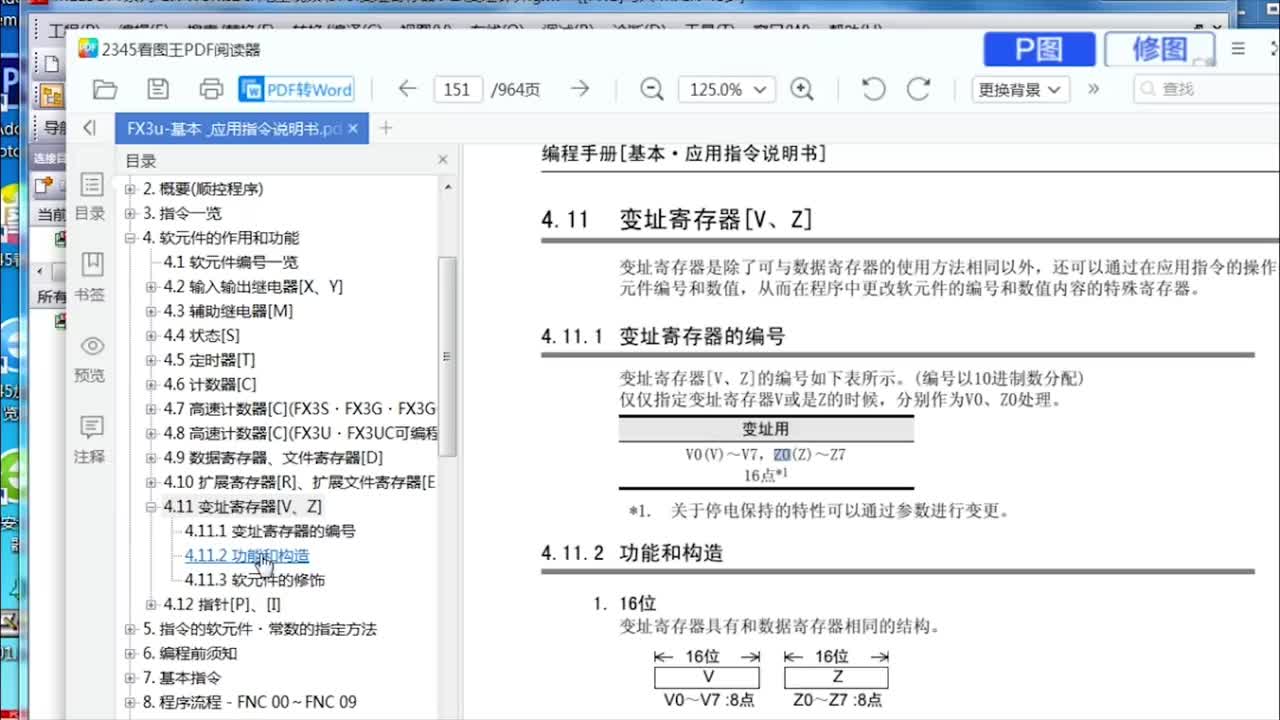This screenshot has height=720, width=1280.
Task: Open a file with the folder icon
Action: [105, 89]
